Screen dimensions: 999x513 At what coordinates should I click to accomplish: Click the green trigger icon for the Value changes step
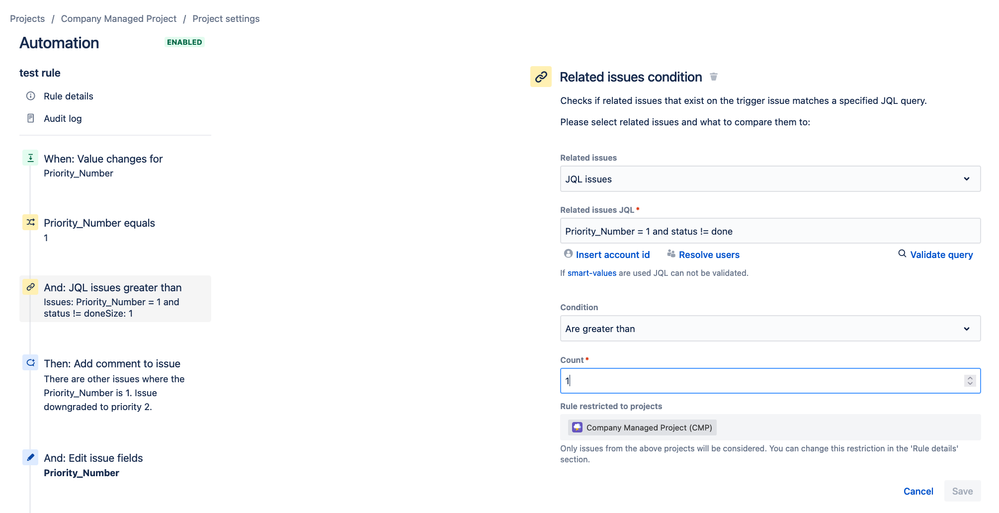point(31,158)
